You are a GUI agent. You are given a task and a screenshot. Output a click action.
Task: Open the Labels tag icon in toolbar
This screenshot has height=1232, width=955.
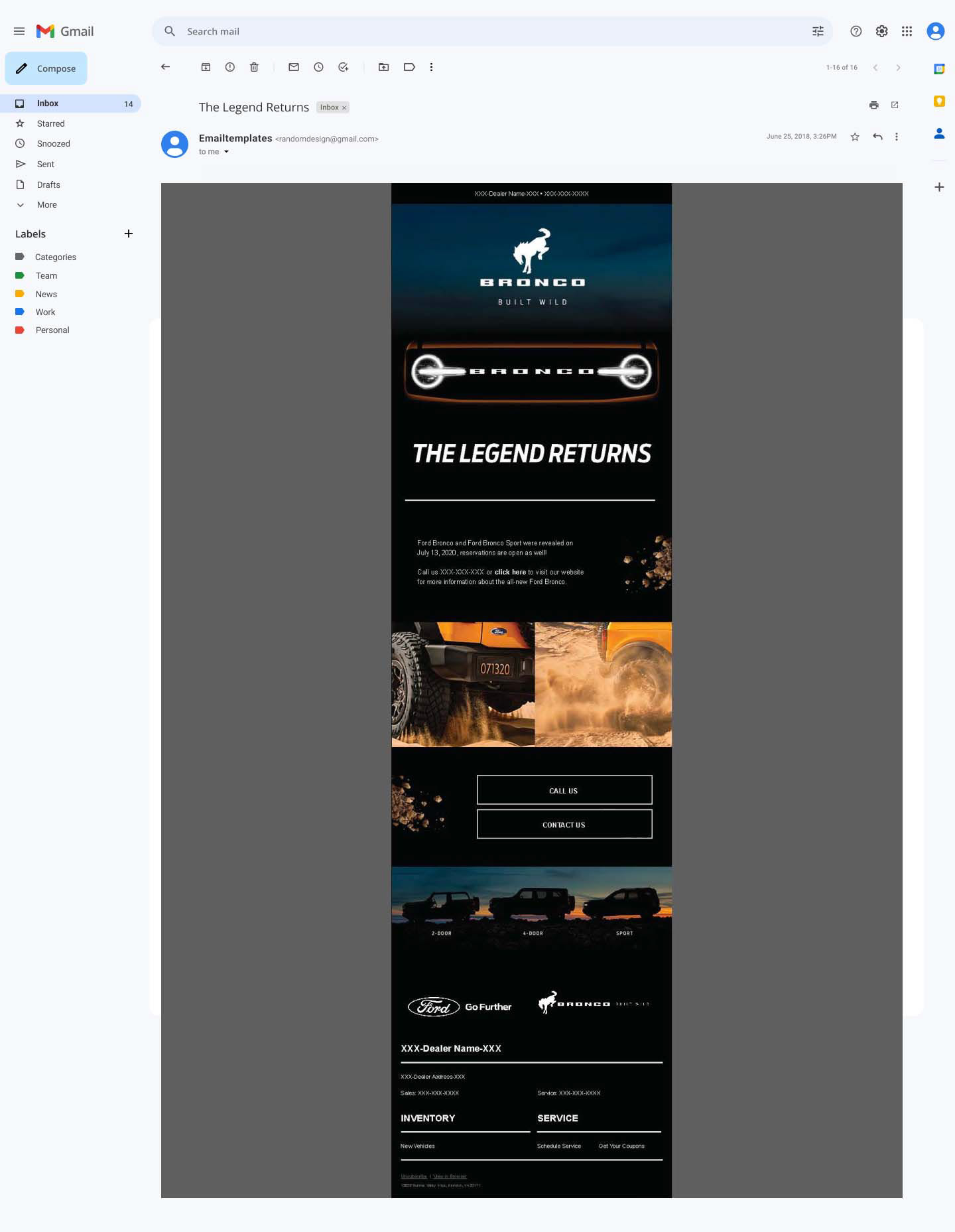(409, 67)
